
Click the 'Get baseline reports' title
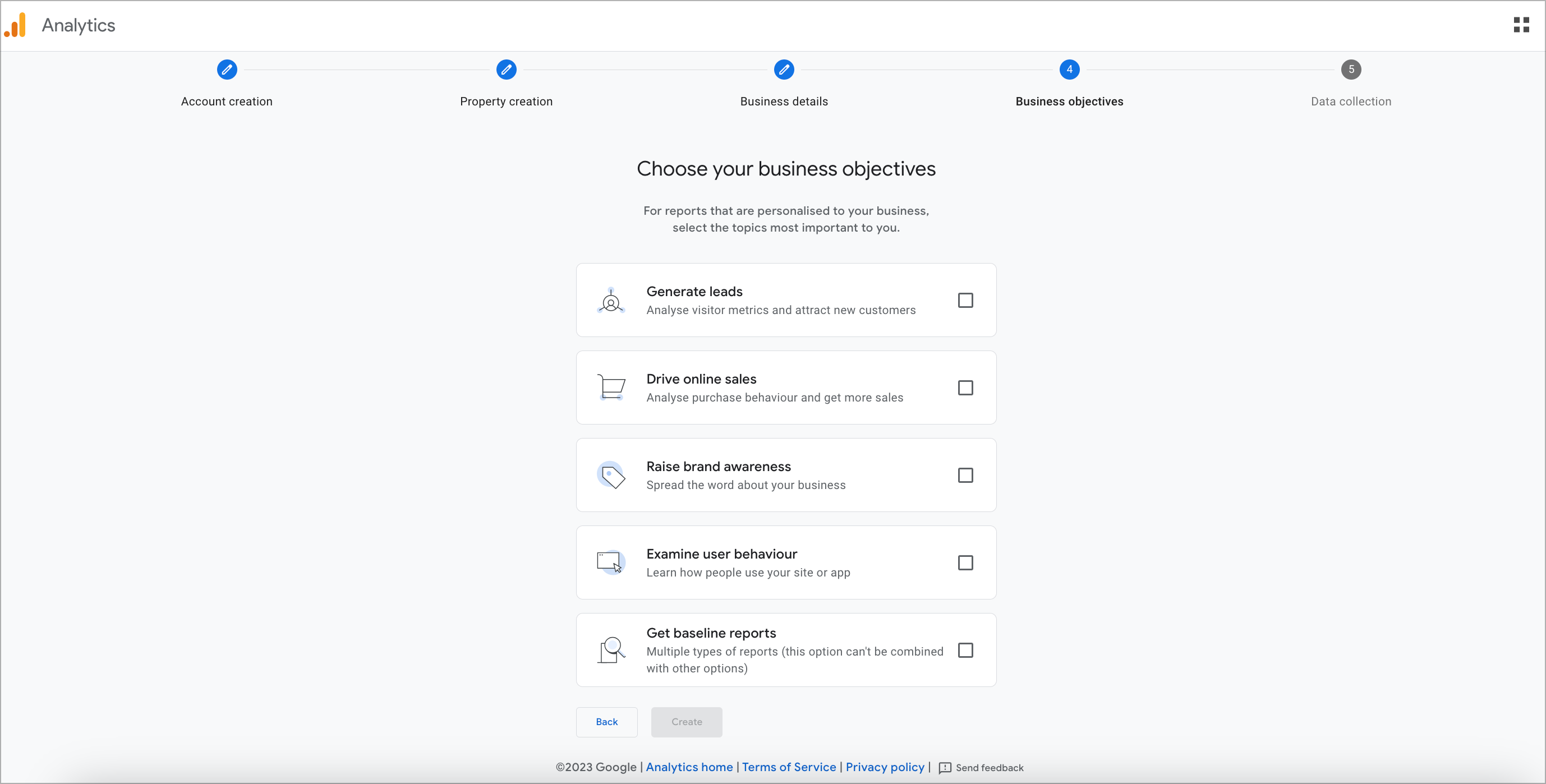[x=711, y=634]
